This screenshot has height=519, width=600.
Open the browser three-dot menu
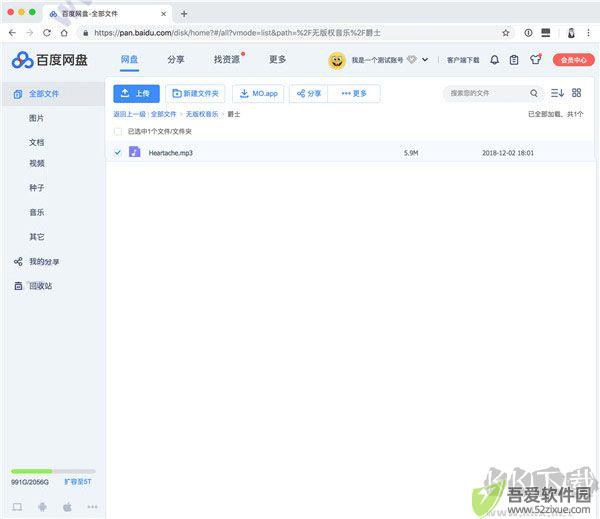[x=589, y=33]
